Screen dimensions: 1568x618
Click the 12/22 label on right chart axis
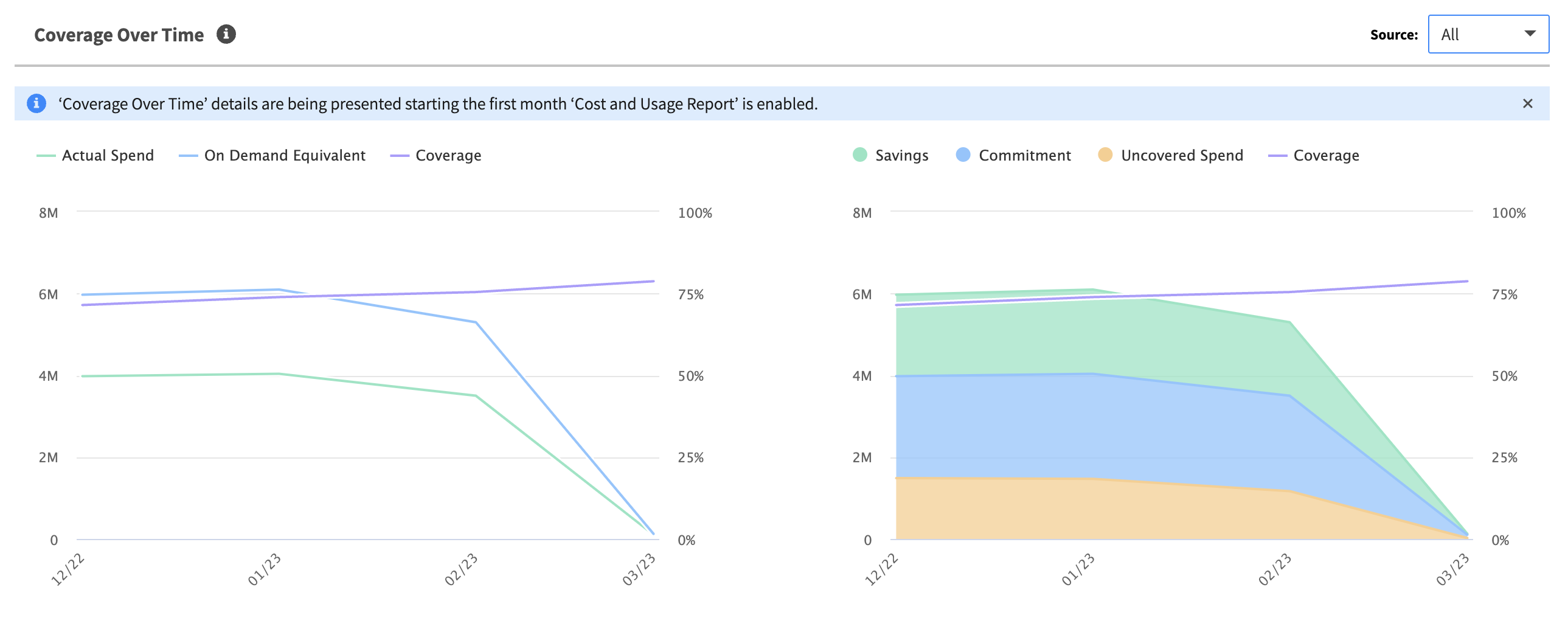tap(881, 569)
